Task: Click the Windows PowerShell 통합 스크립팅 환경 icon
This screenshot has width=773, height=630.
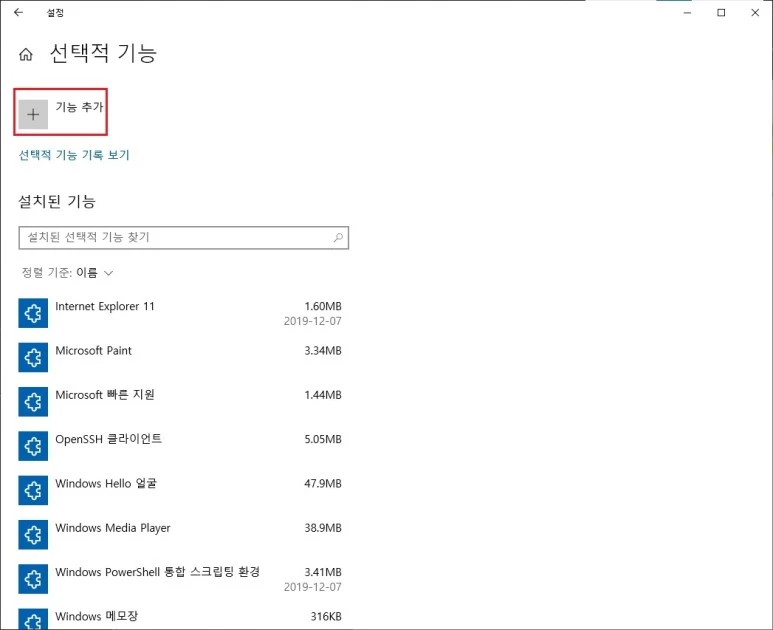Action: [33, 579]
